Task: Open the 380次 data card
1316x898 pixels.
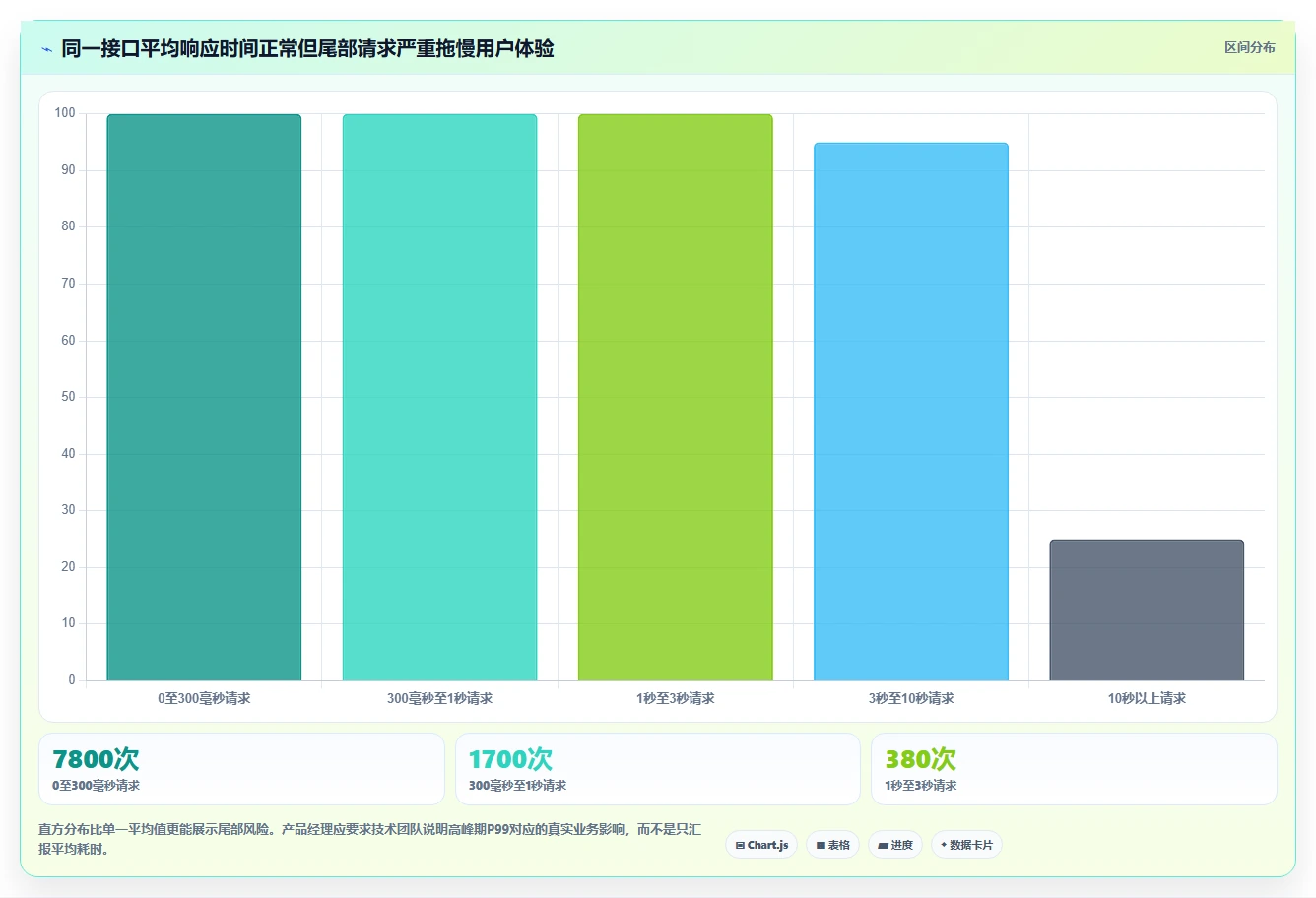Action: [x=1074, y=769]
